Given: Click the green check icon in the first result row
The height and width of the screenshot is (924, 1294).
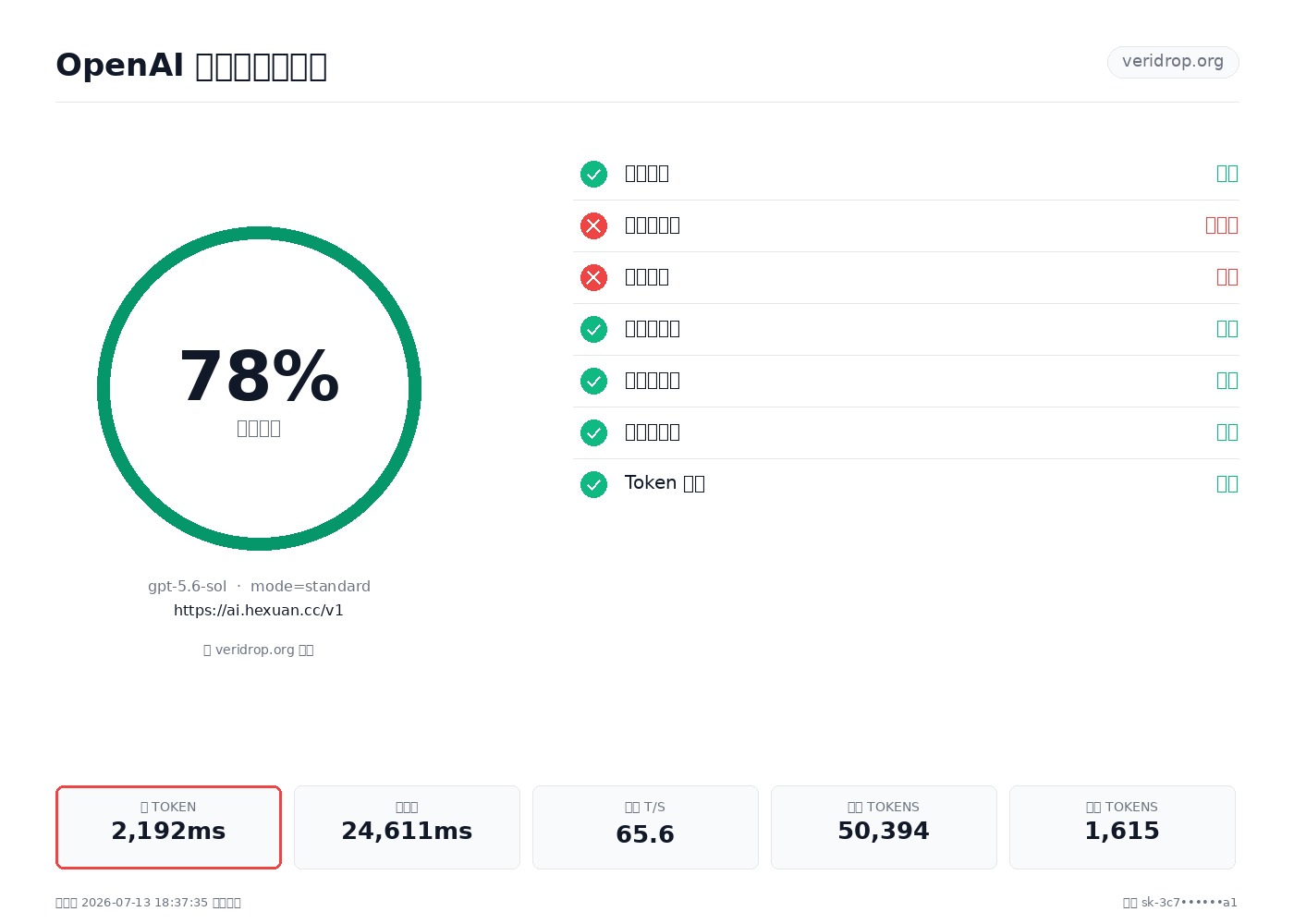Looking at the screenshot, I should [593, 174].
